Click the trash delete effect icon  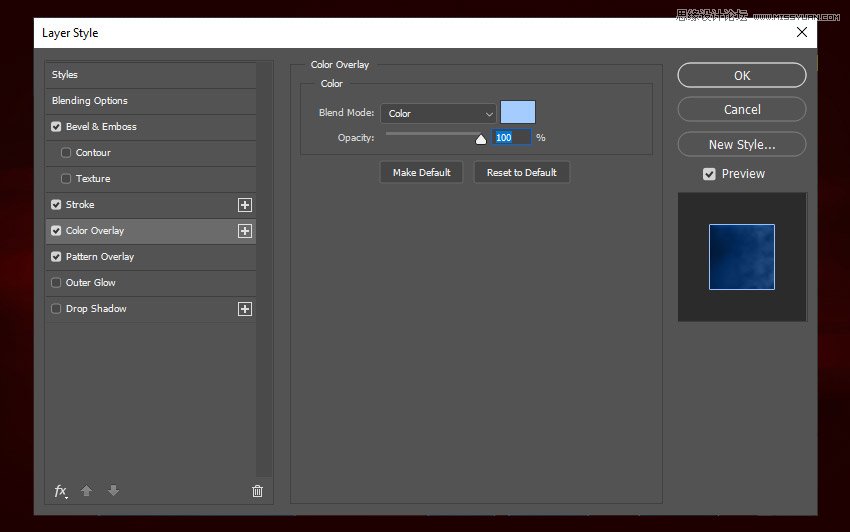click(x=257, y=491)
